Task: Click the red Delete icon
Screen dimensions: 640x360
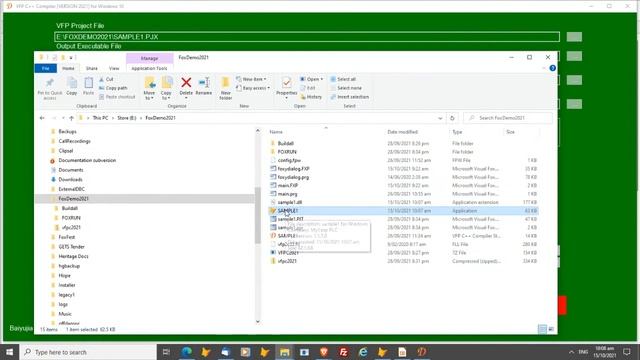Action: (186, 82)
